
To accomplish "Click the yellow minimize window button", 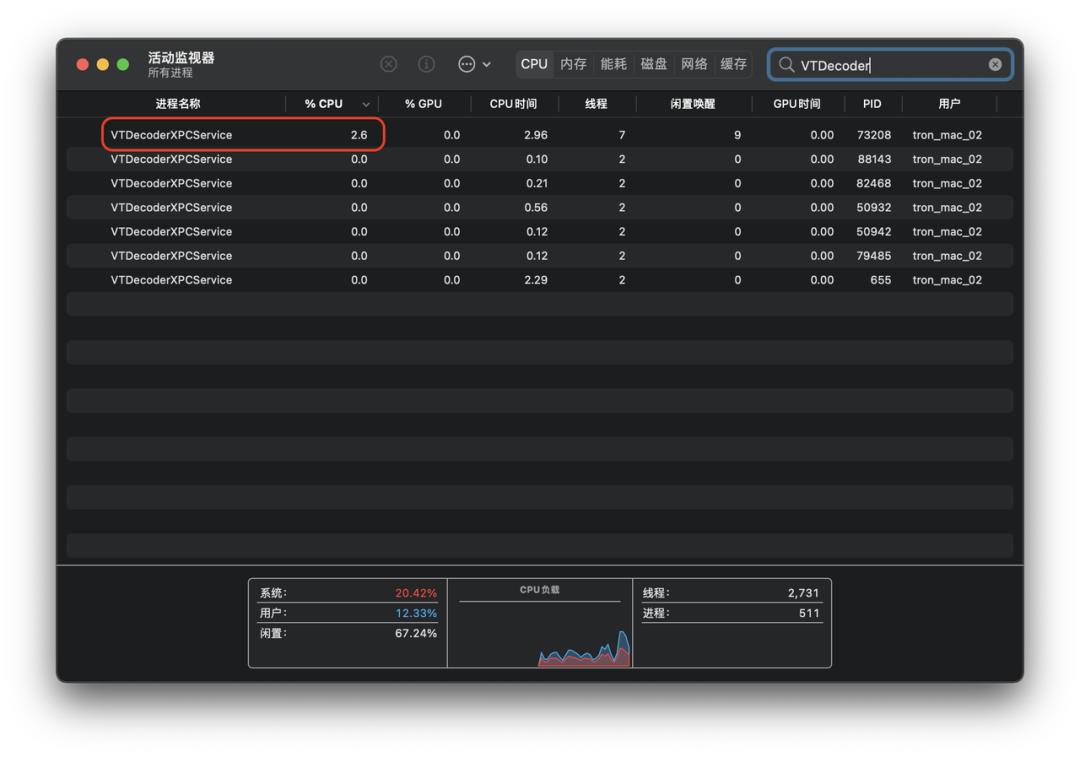I will point(103,64).
